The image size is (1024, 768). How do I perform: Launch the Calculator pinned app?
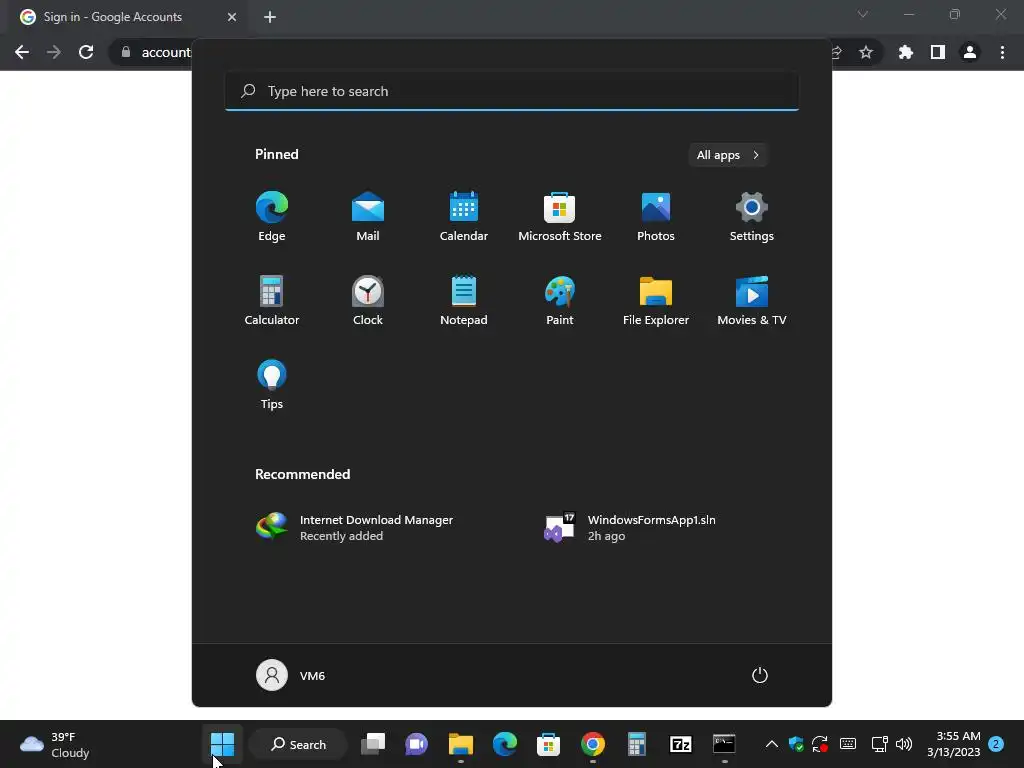(272, 301)
